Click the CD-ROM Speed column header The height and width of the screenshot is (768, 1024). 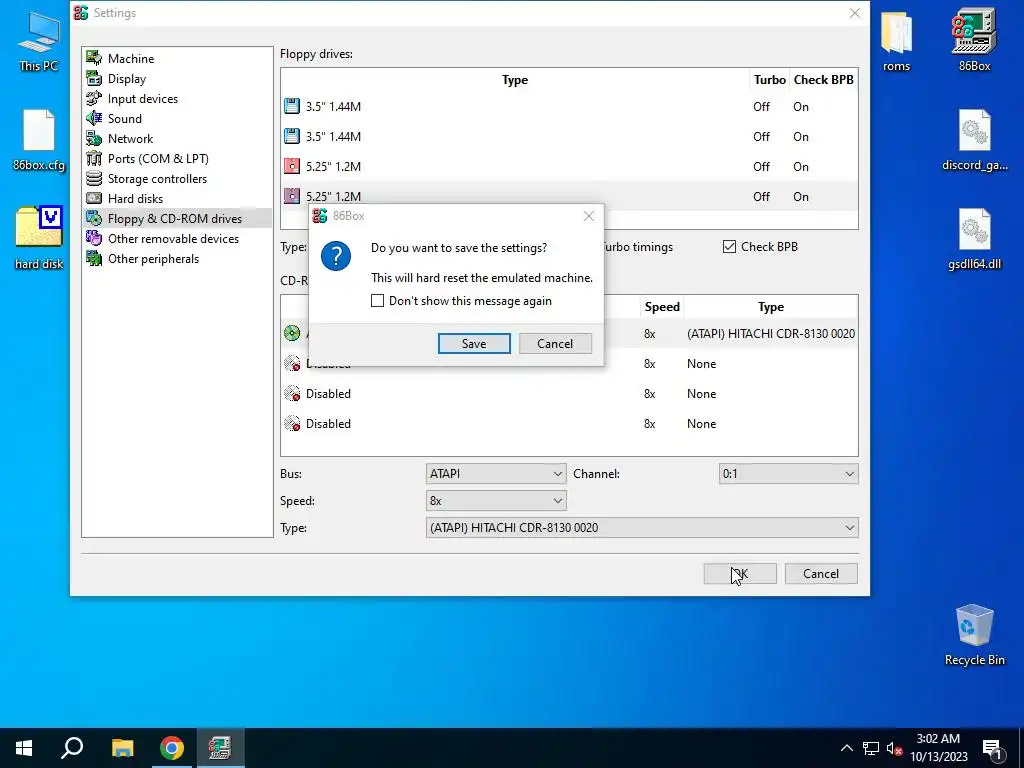[x=662, y=307]
